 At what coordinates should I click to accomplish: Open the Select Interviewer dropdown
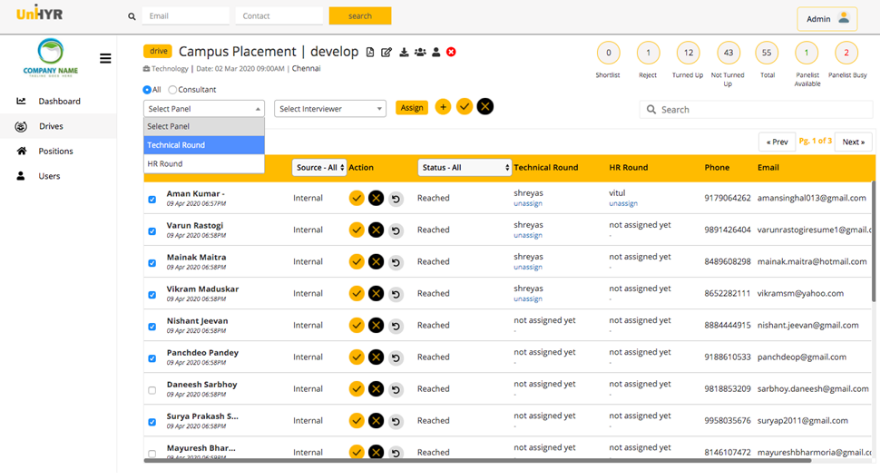pos(330,109)
